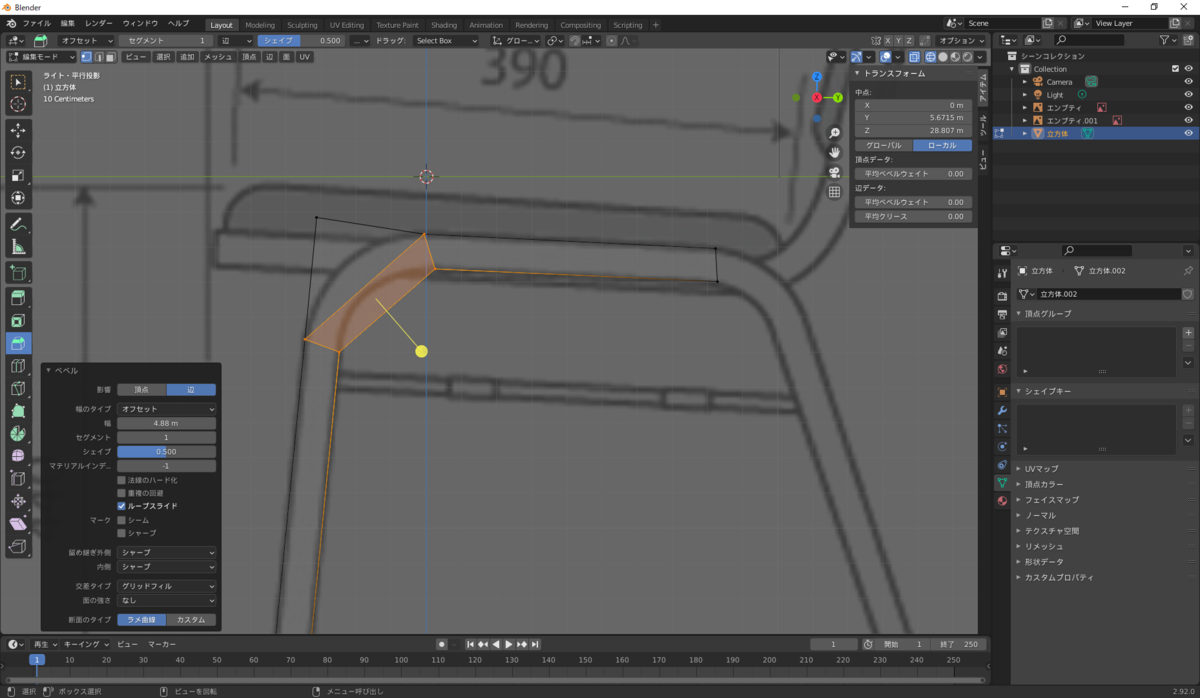Image resolution: width=1200 pixels, height=698 pixels.
Task: Expand the UVマップ panel
Action: 1043,468
